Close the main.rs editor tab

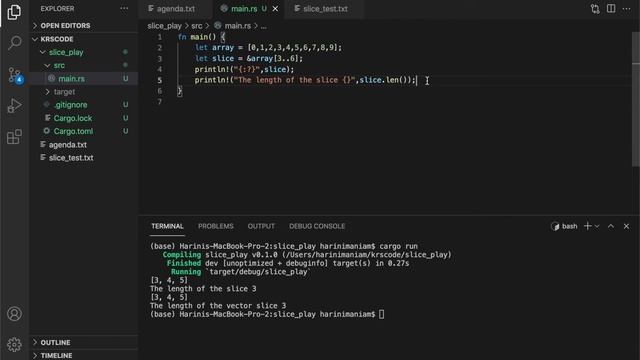(x=276, y=9)
